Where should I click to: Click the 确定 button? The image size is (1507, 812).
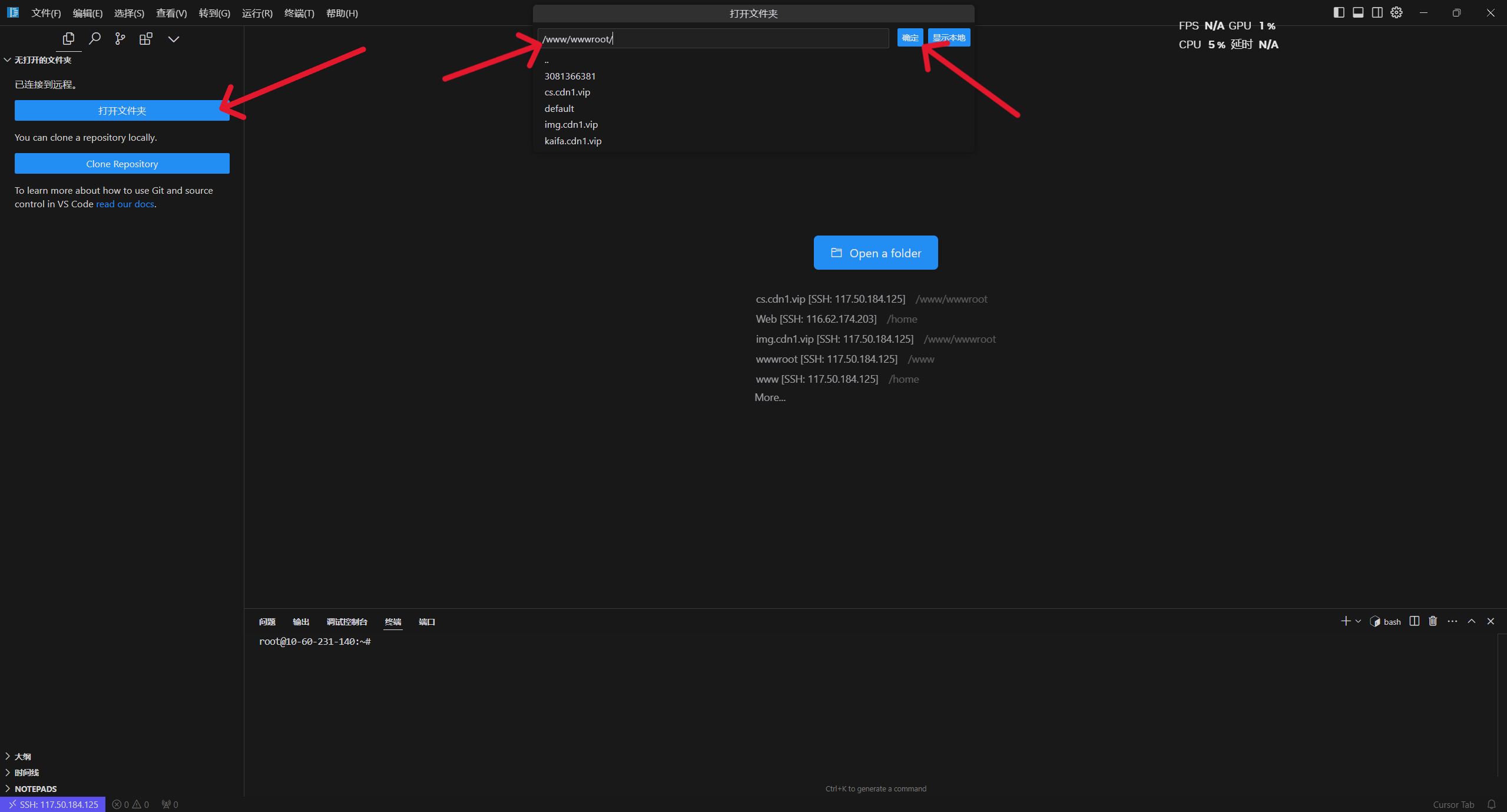(x=910, y=38)
